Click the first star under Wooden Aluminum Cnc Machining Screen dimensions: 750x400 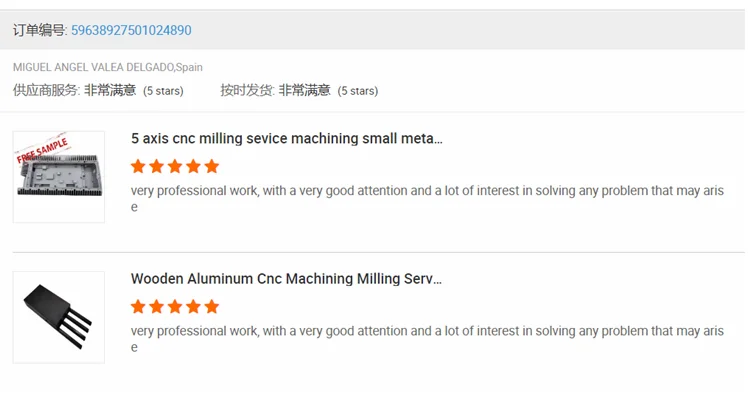[x=139, y=306]
